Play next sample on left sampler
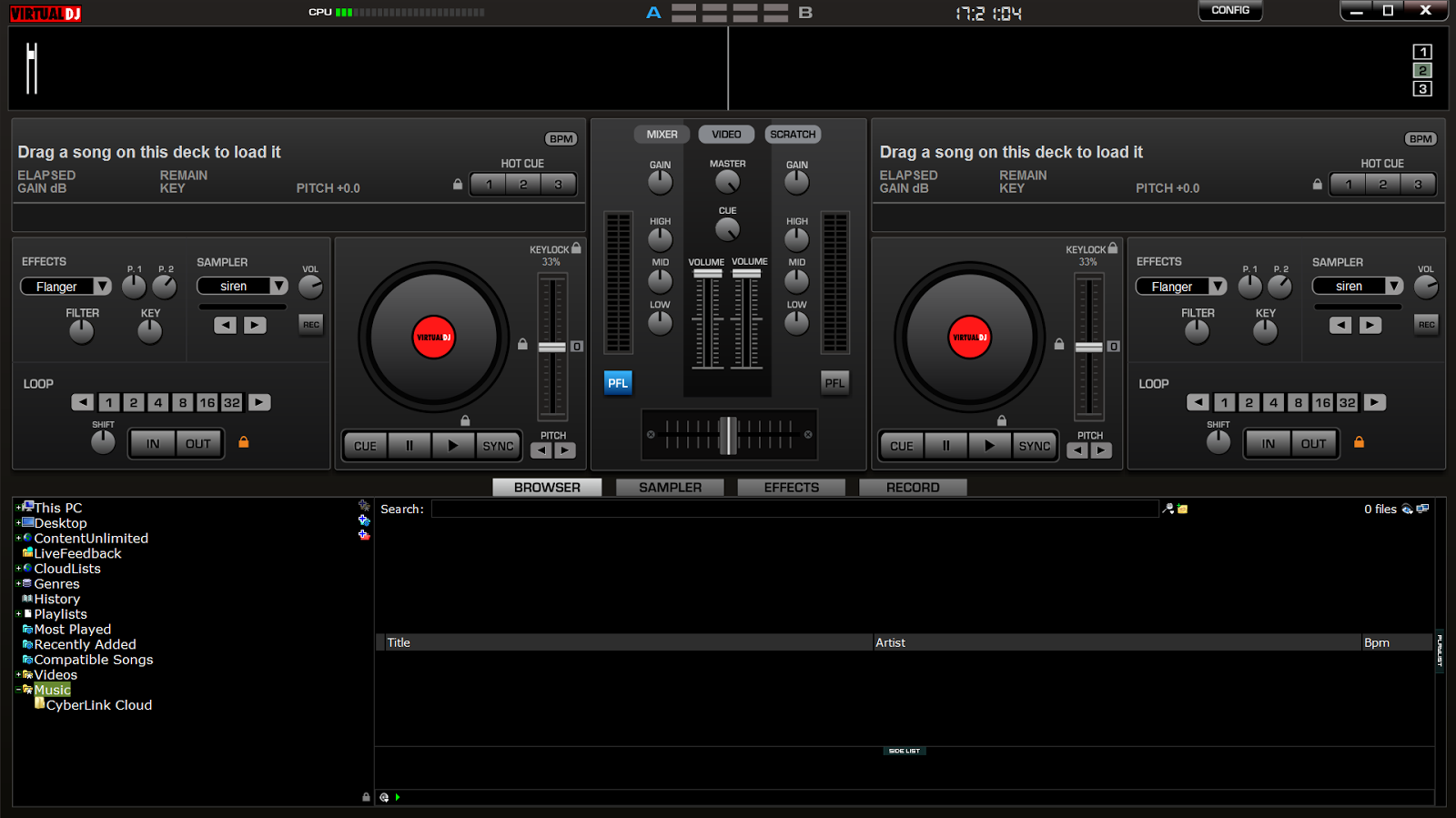The height and width of the screenshot is (818, 1456). (256, 325)
